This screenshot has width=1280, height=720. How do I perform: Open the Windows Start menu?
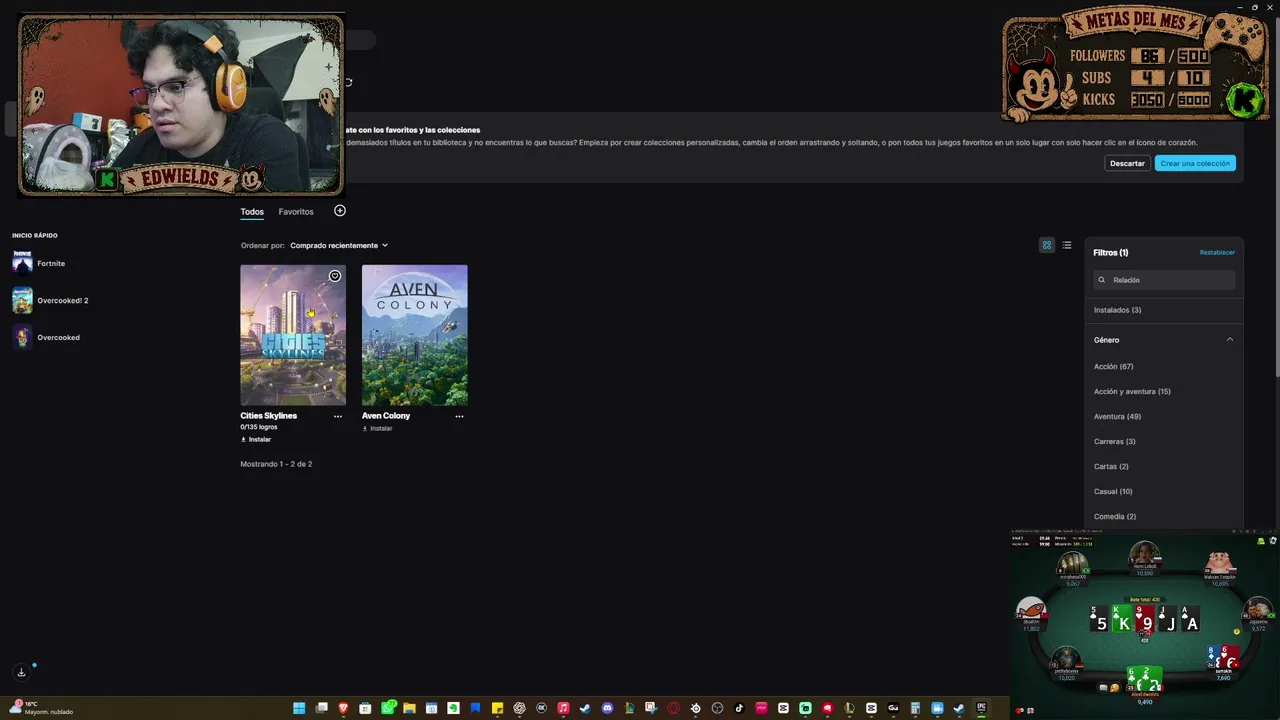tap(299, 708)
